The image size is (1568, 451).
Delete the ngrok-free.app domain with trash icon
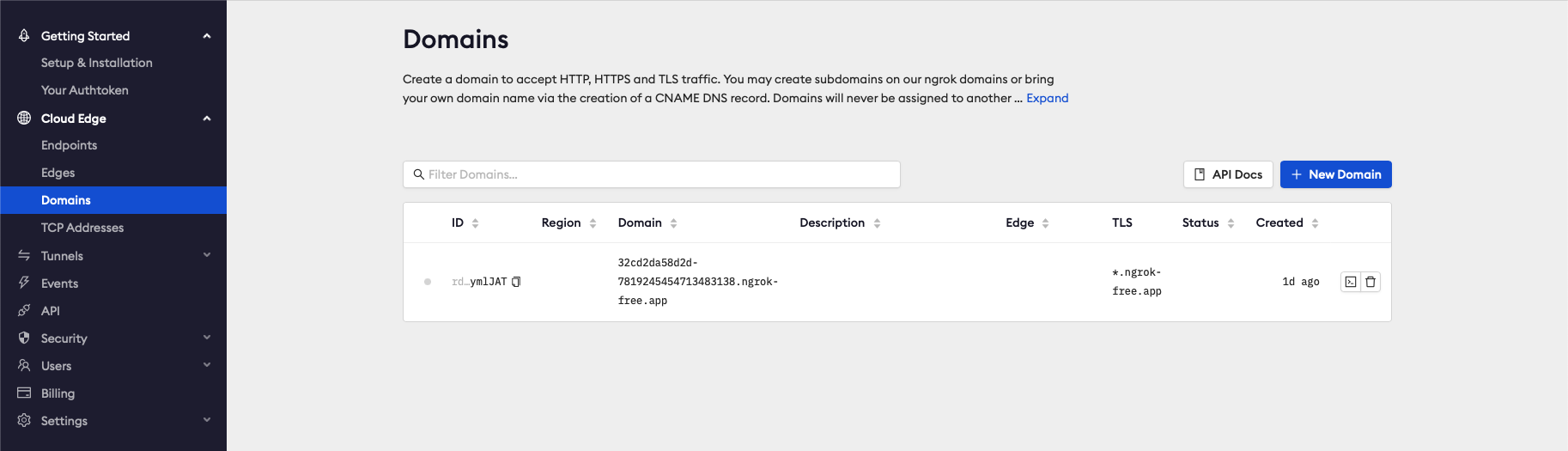(x=1370, y=282)
